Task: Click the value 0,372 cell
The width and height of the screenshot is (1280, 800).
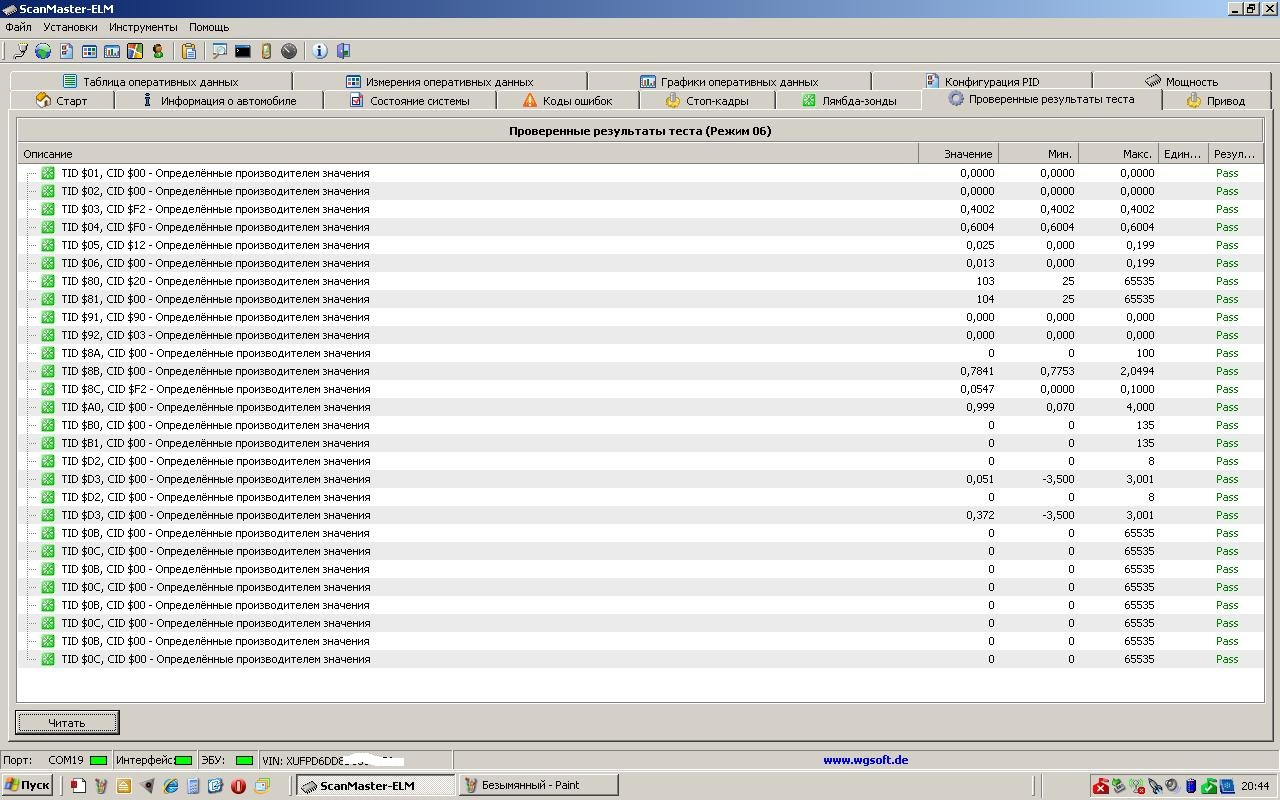Action: click(980, 515)
